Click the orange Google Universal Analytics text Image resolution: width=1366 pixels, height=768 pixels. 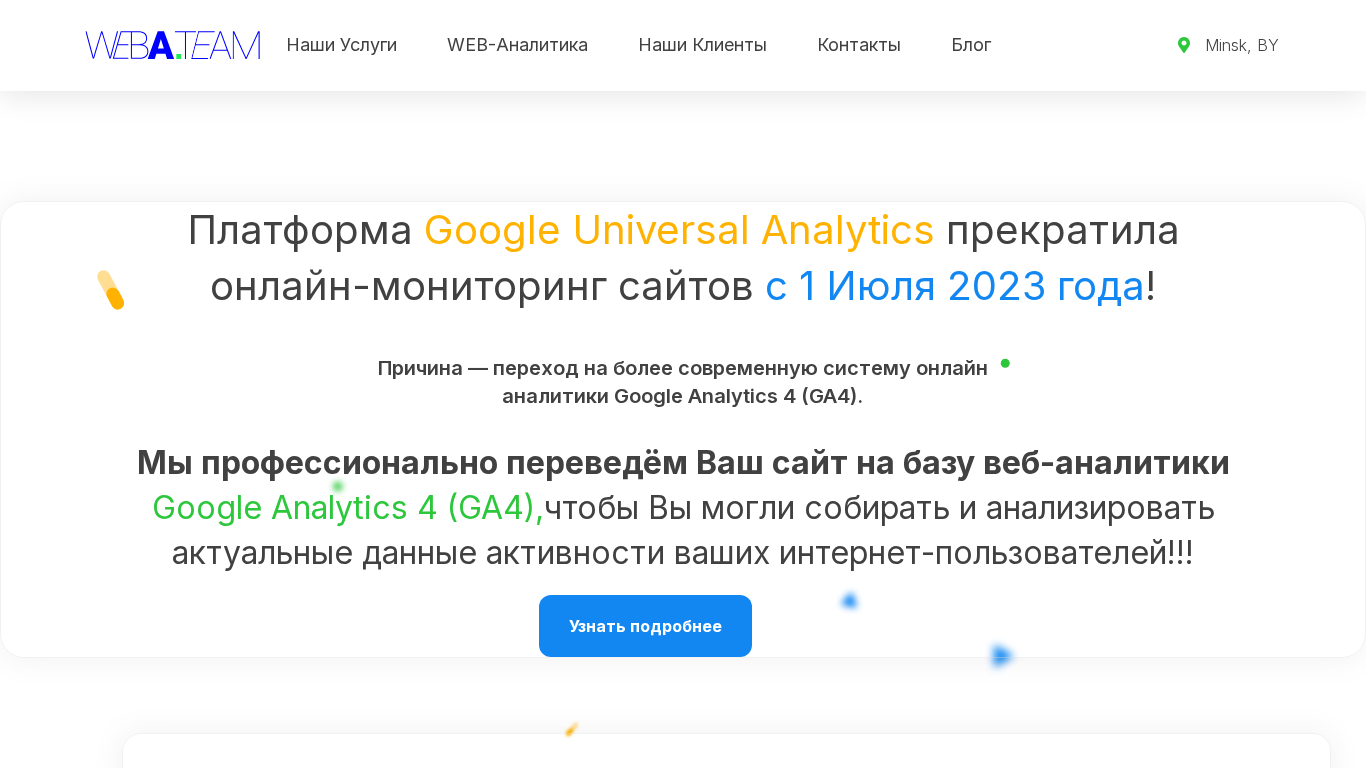(x=678, y=230)
